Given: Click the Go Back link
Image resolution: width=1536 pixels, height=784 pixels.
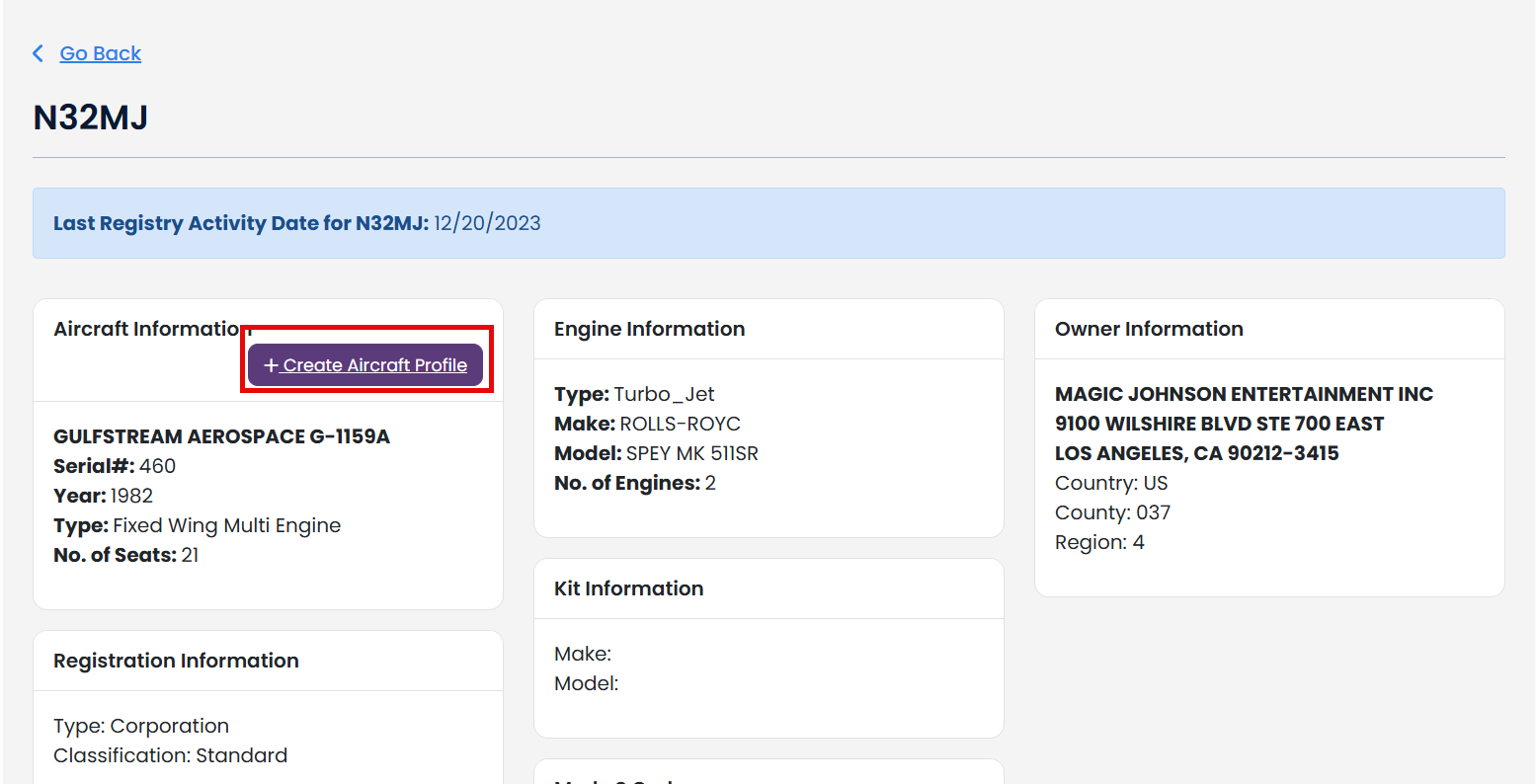Looking at the screenshot, I should (100, 53).
